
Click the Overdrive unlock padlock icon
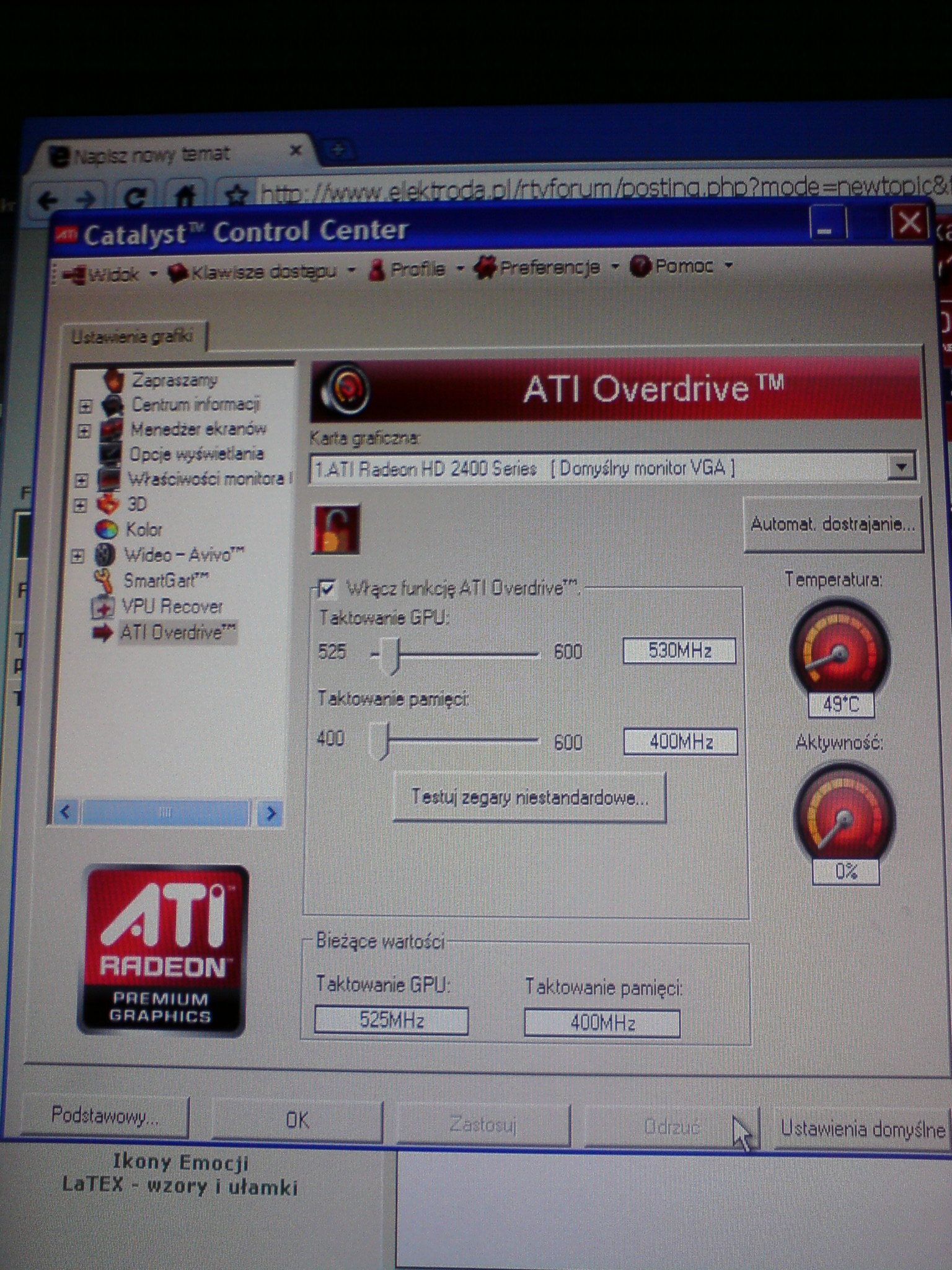(x=337, y=529)
